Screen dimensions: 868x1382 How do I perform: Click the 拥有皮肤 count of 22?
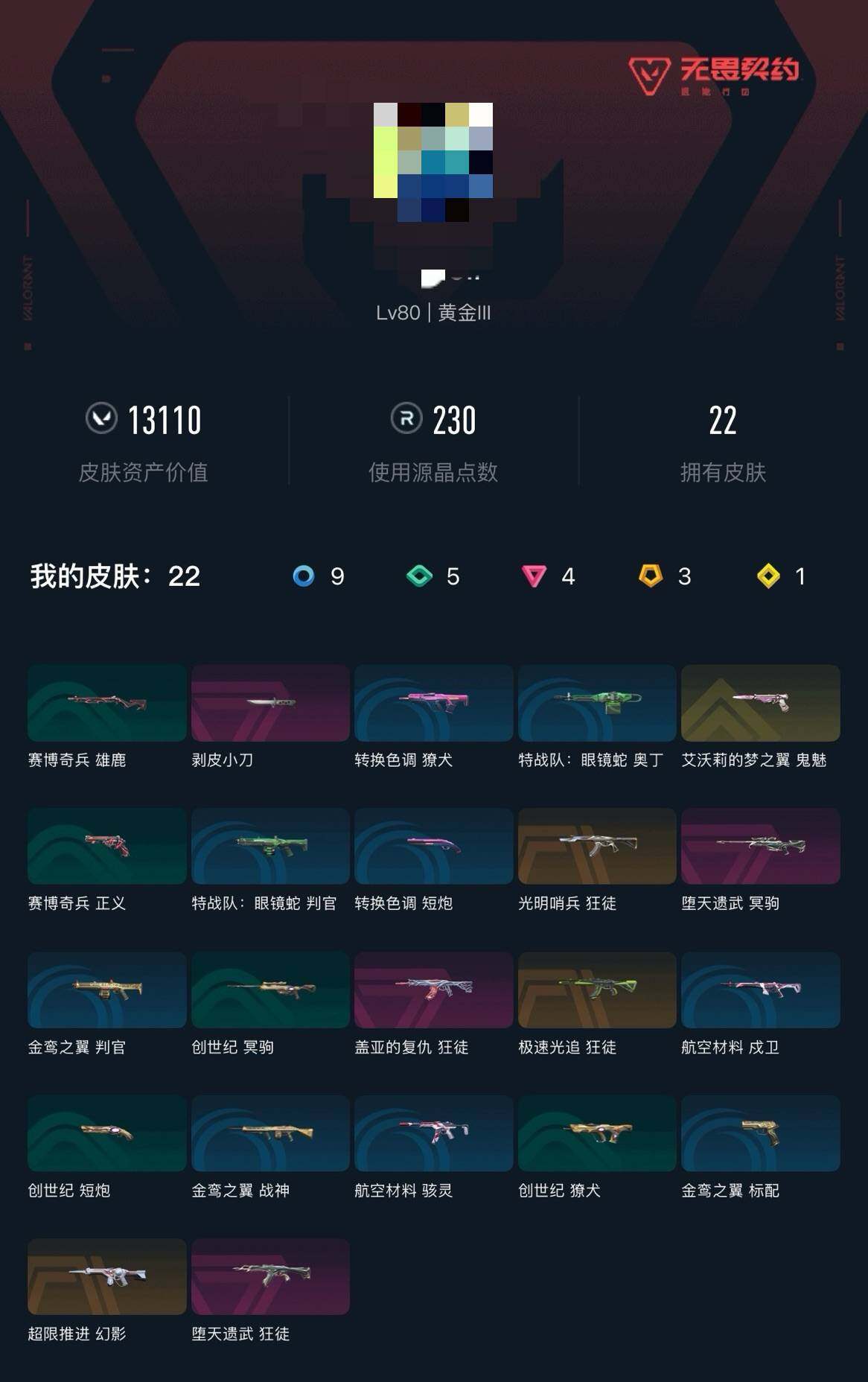723,420
